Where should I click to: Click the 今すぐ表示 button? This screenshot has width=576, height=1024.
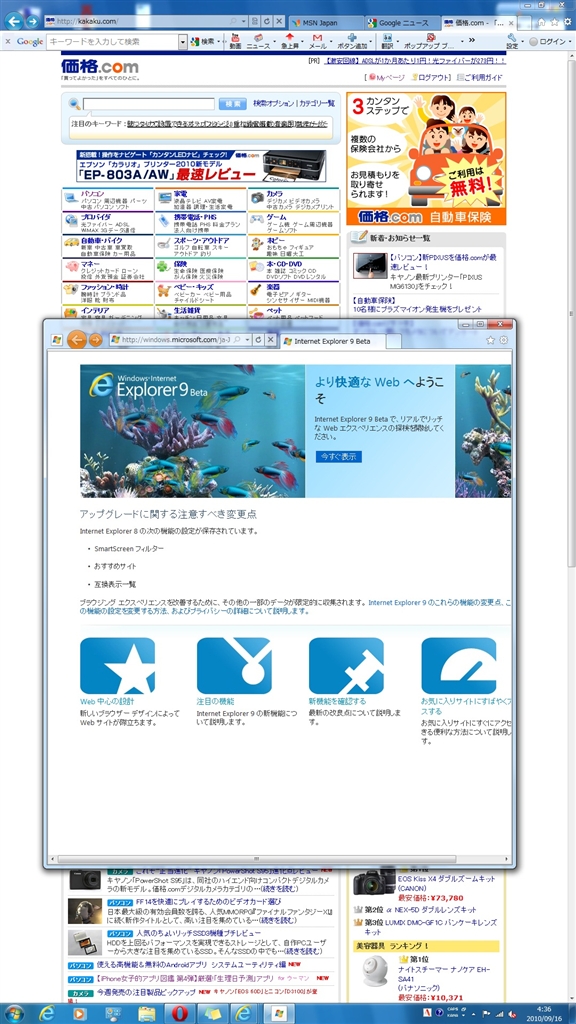338,456
